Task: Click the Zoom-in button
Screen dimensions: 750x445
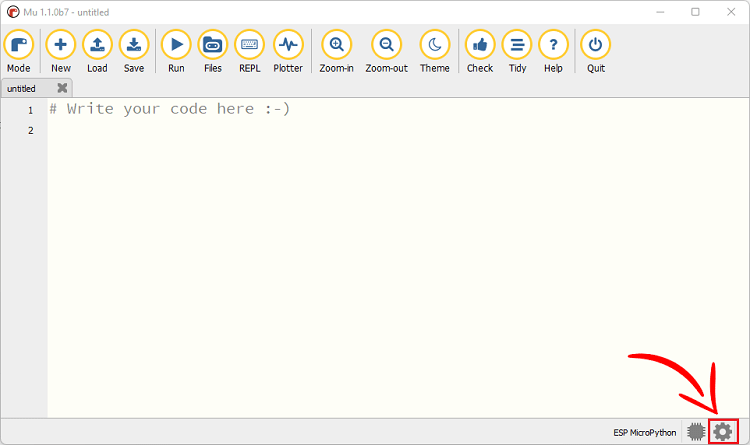Action: click(x=337, y=51)
